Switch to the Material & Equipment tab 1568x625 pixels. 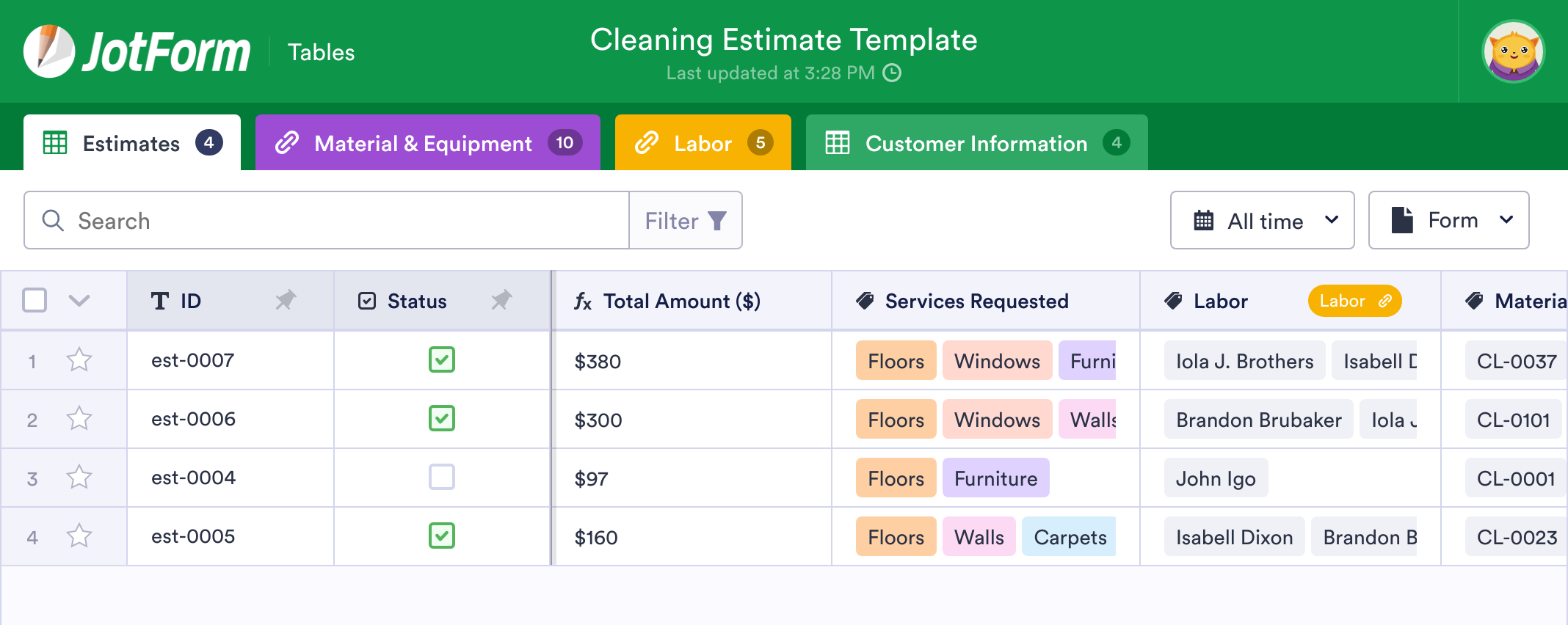tap(427, 143)
